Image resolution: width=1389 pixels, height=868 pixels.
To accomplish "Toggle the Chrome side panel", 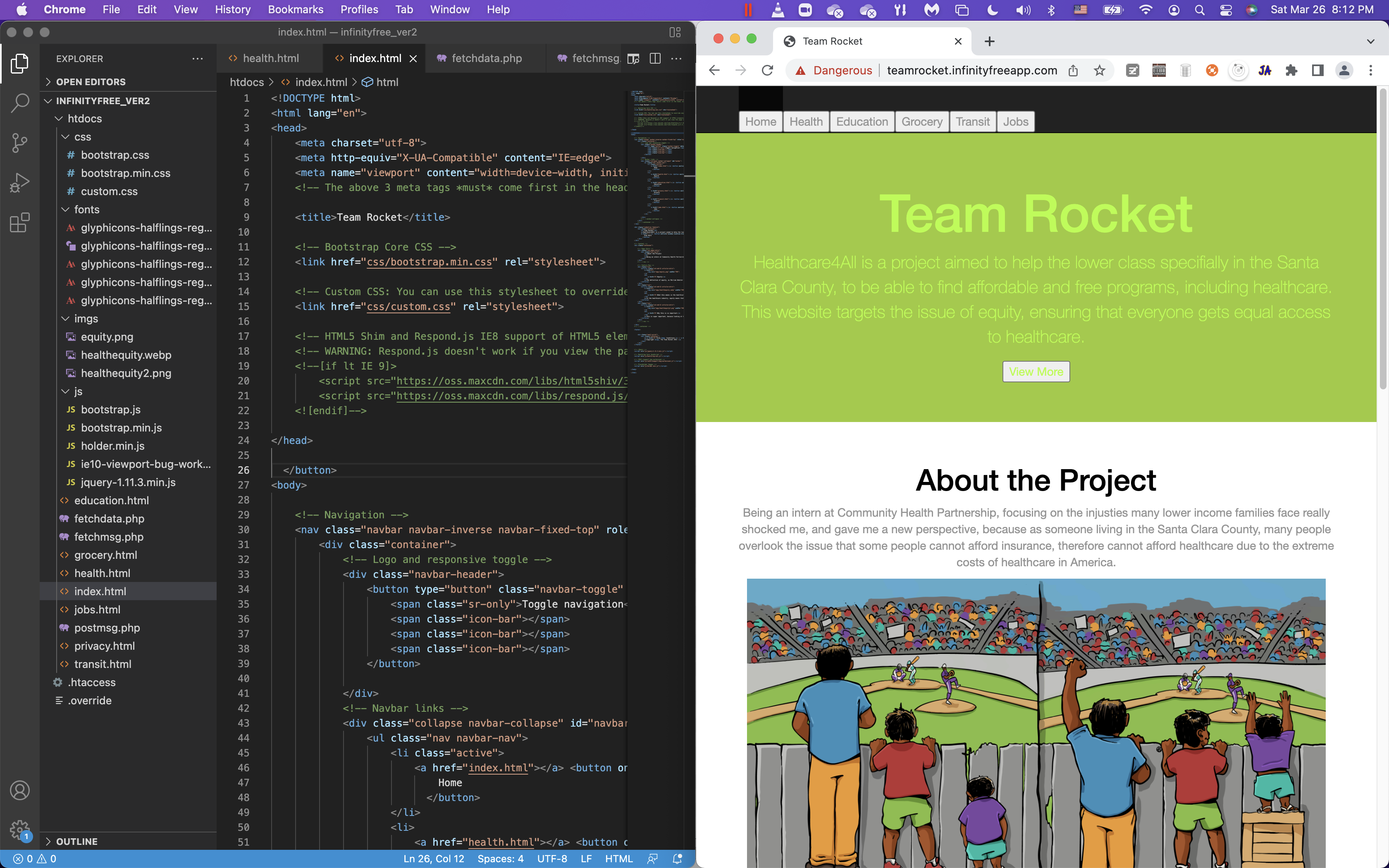I will 1318,71.
